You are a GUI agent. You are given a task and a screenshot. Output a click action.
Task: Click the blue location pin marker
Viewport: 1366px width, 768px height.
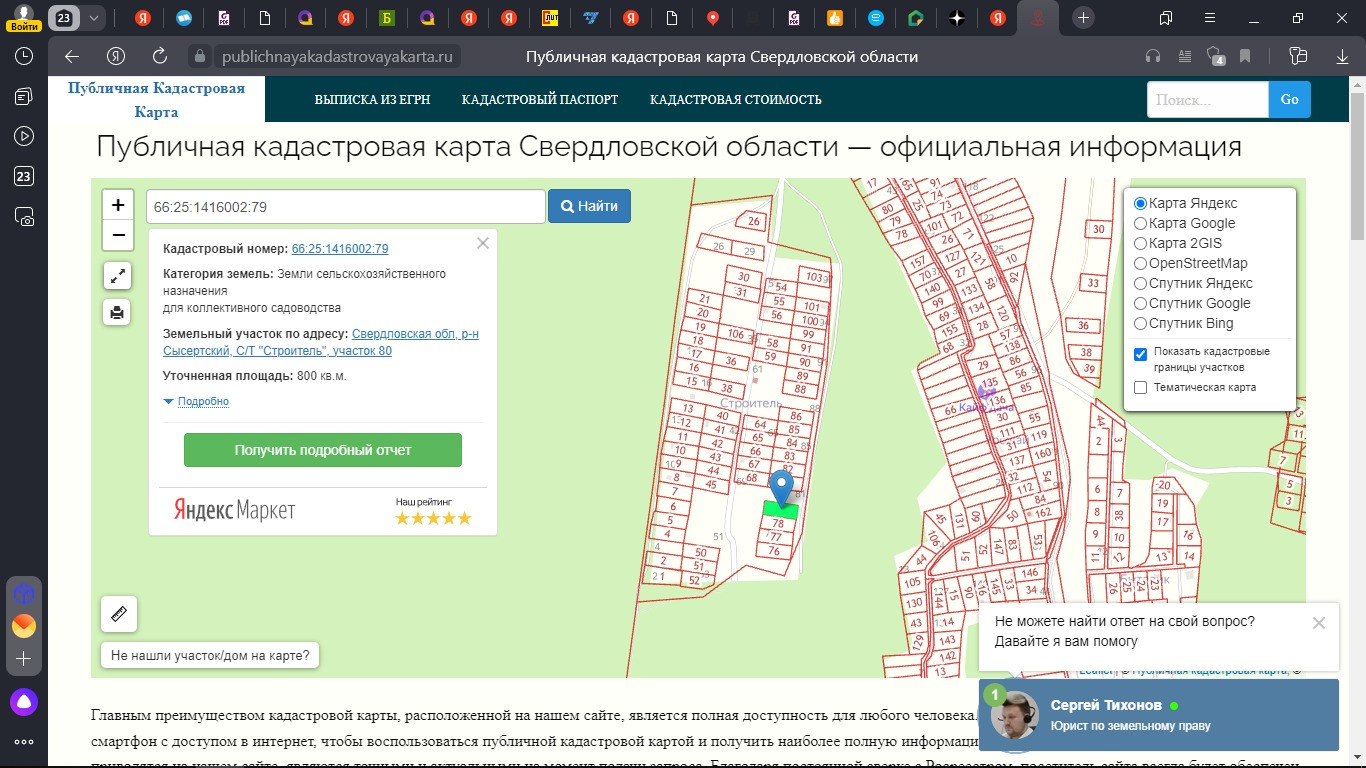coord(780,486)
